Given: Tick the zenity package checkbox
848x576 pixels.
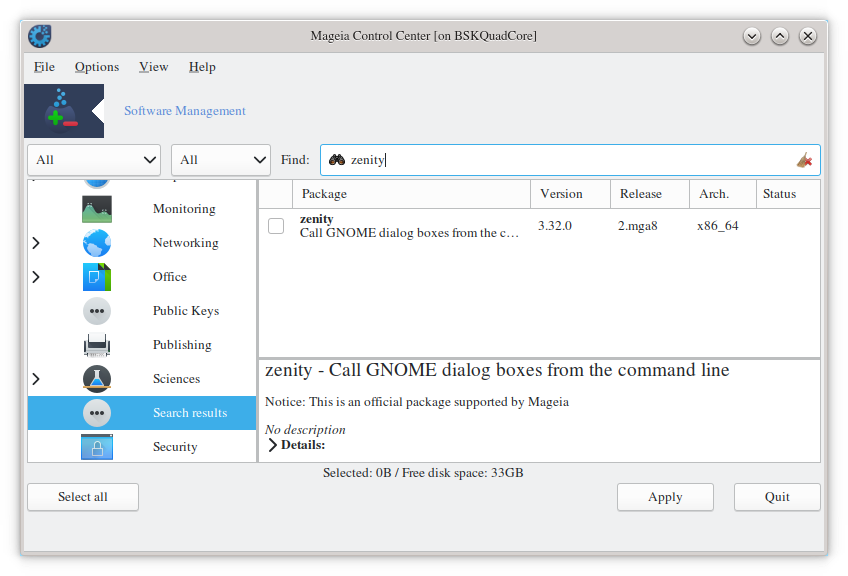Looking at the screenshot, I should pyautogui.click(x=276, y=226).
